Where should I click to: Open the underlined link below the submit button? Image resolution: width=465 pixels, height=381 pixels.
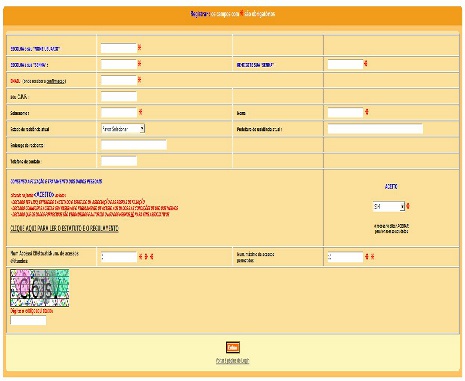pyautogui.click(x=232, y=361)
